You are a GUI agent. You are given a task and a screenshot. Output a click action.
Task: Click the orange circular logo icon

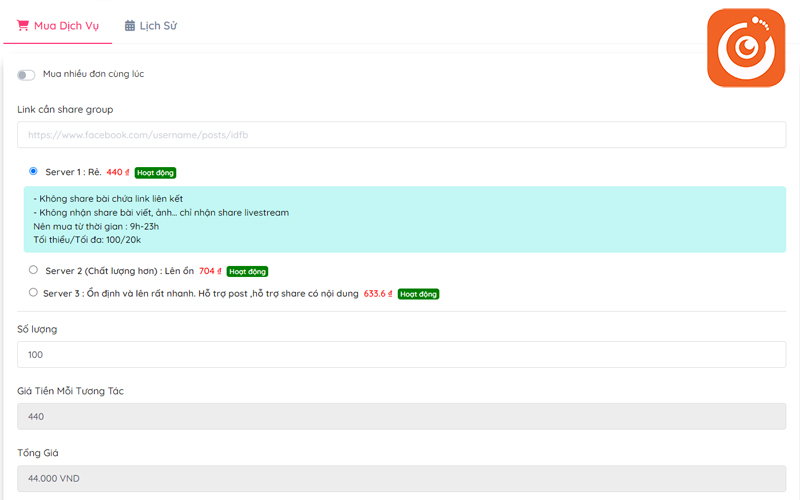[747, 47]
